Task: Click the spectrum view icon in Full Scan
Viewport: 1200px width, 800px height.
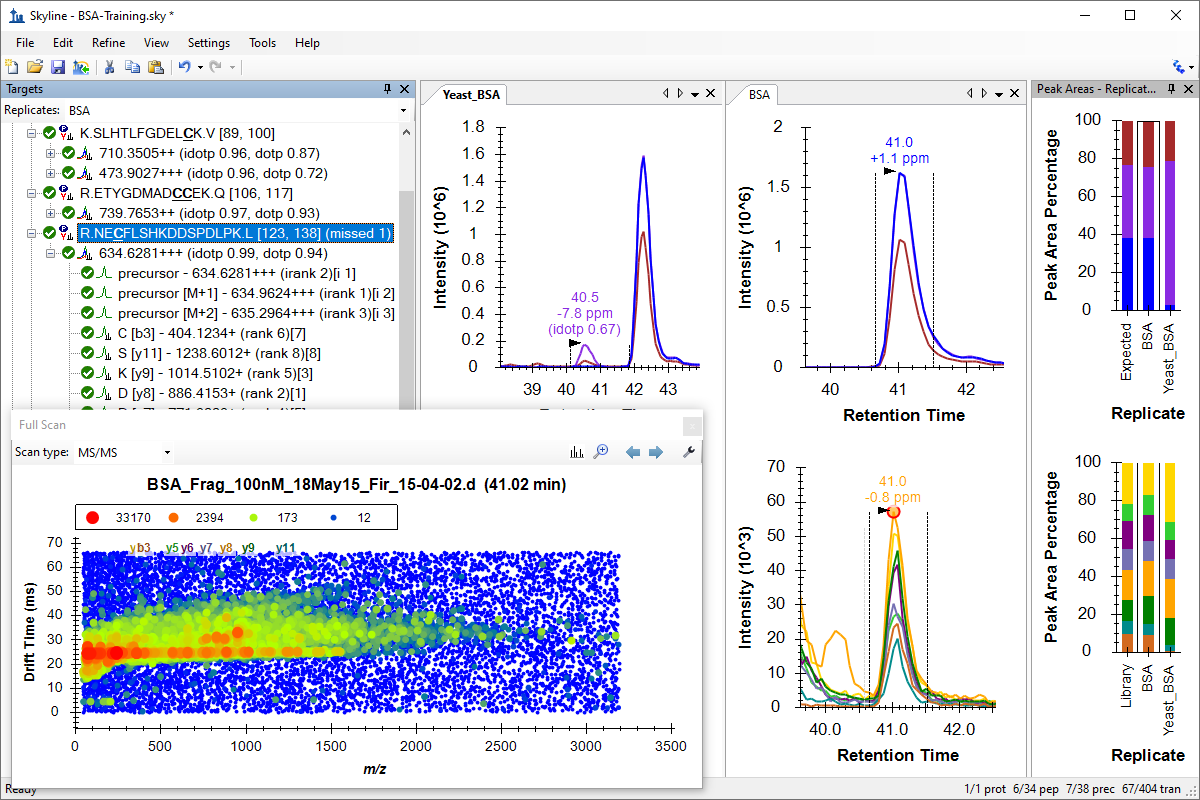Action: coord(576,452)
